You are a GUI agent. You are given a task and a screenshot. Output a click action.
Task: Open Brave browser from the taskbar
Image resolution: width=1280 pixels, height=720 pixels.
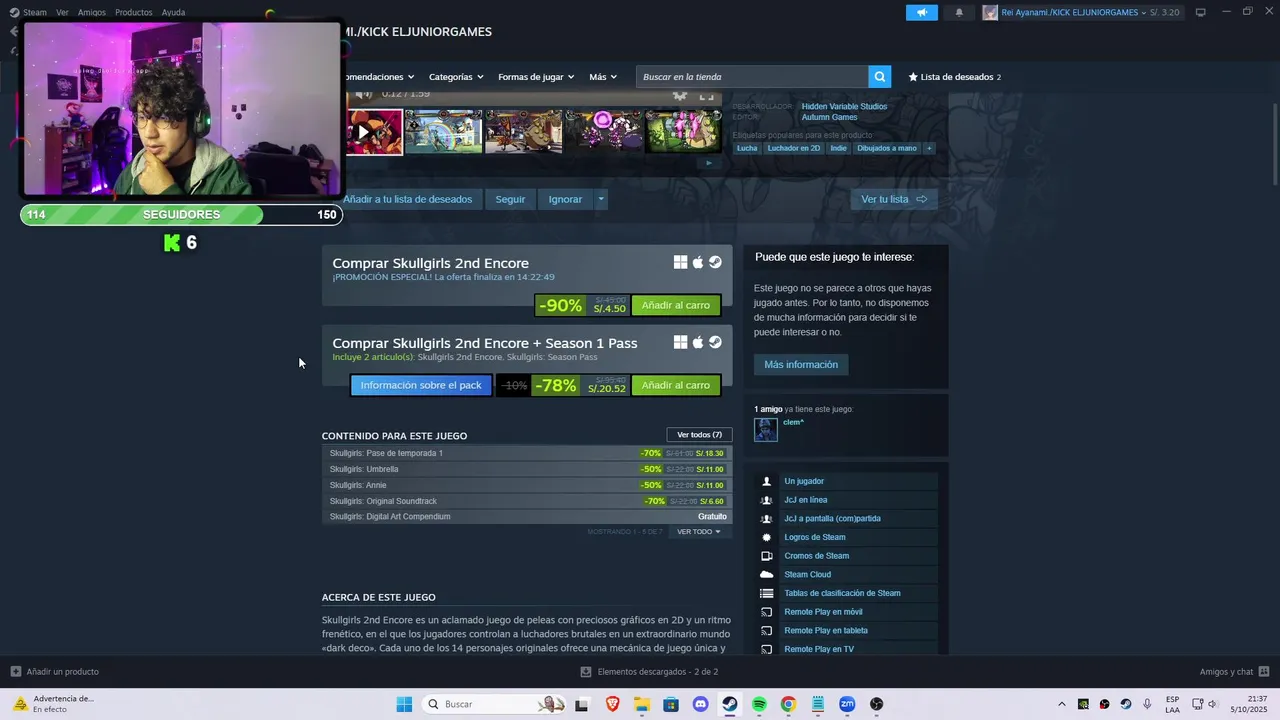[x=612, y=704]
